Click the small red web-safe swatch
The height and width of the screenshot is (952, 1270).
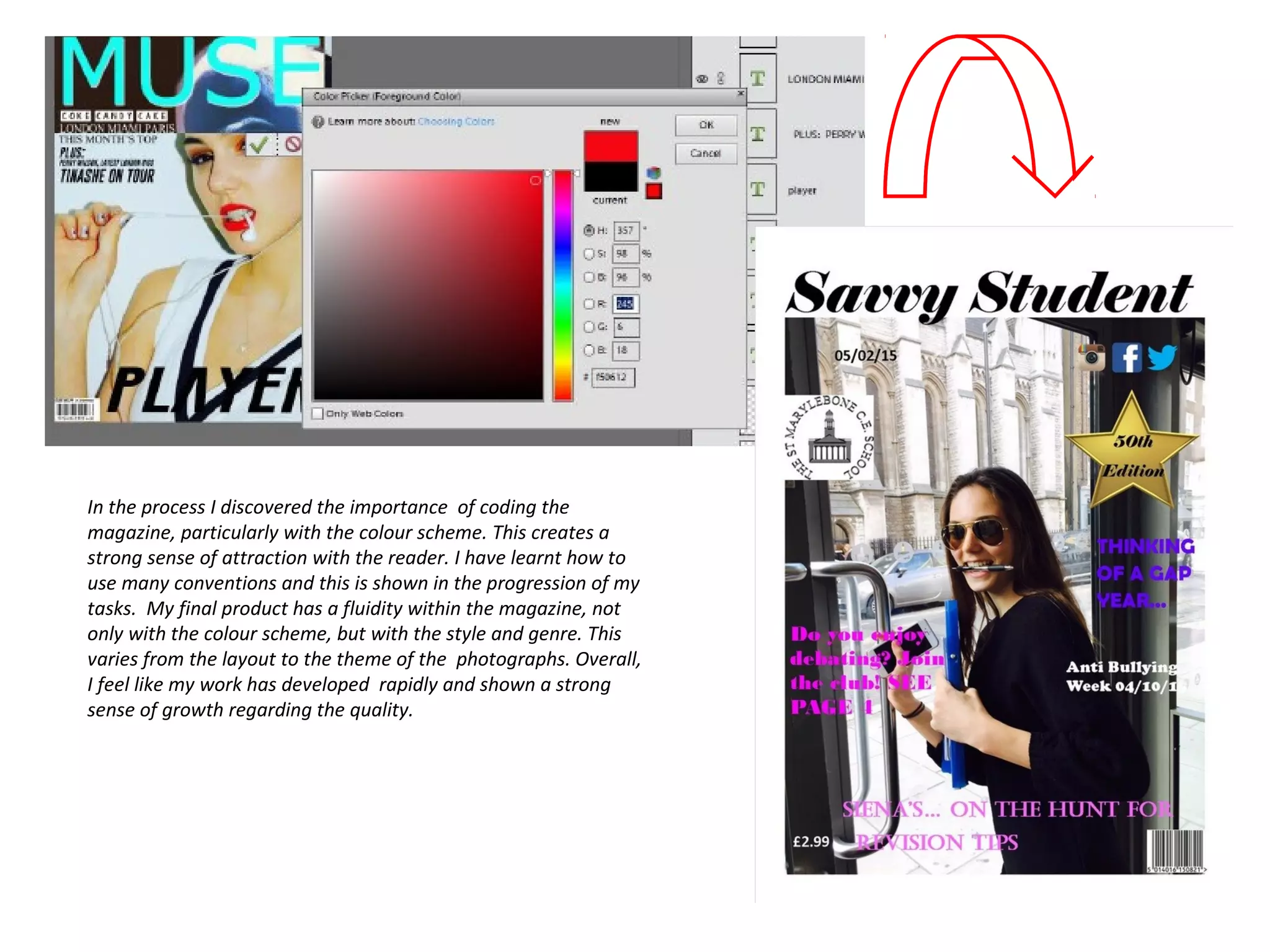click(654, 192)
